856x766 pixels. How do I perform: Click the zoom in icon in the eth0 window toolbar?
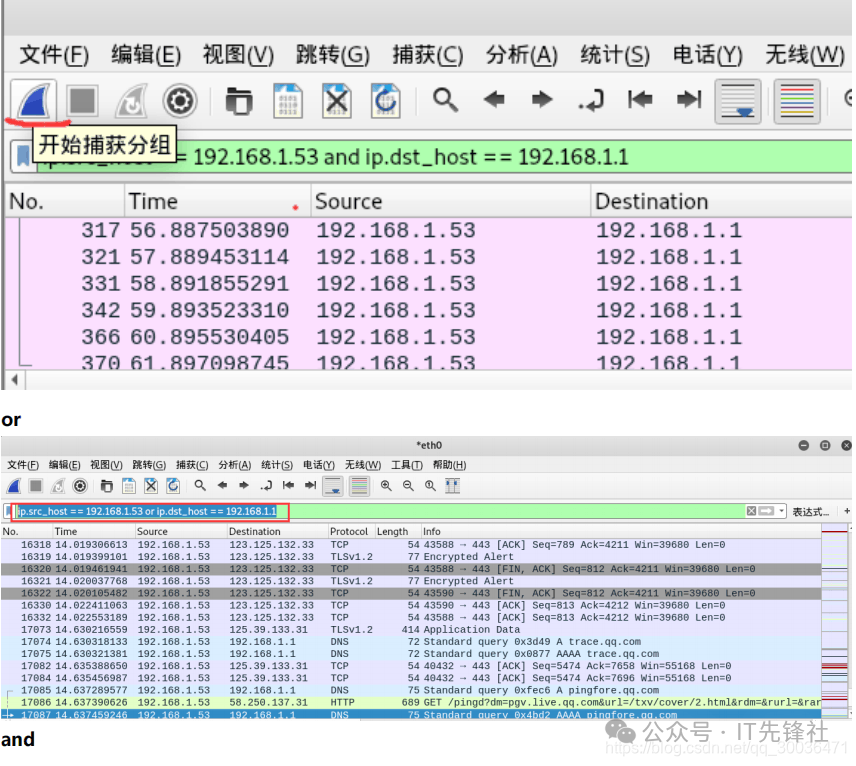click(386, 486)
